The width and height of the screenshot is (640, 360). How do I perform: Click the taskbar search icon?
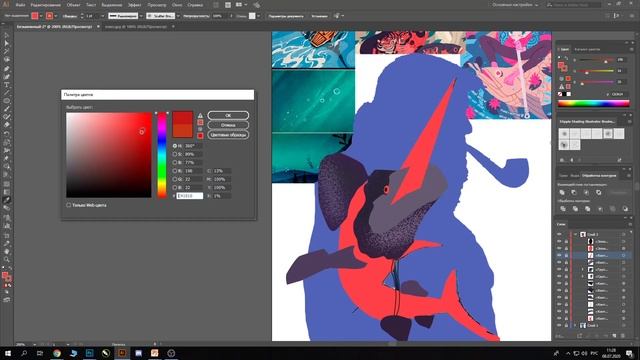click(x=24, y=353)
